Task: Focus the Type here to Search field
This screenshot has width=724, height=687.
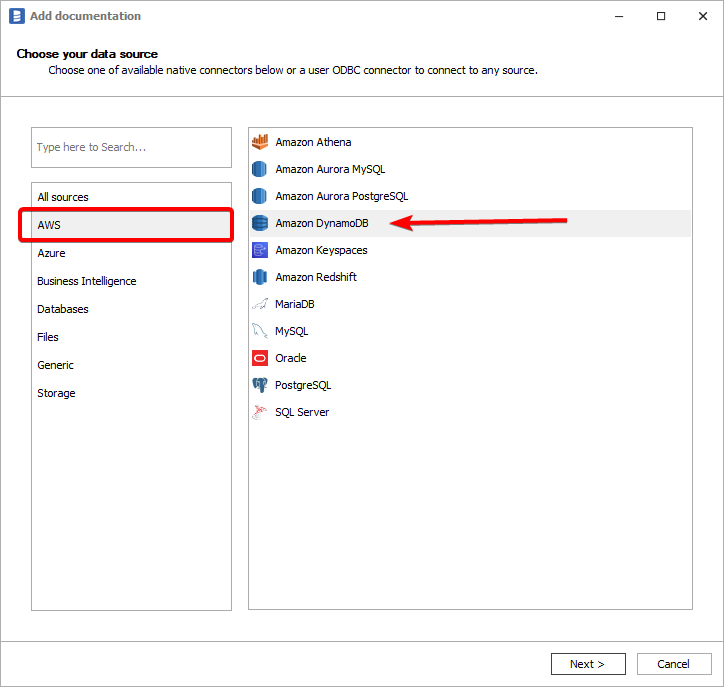Action: pos(131,147)
